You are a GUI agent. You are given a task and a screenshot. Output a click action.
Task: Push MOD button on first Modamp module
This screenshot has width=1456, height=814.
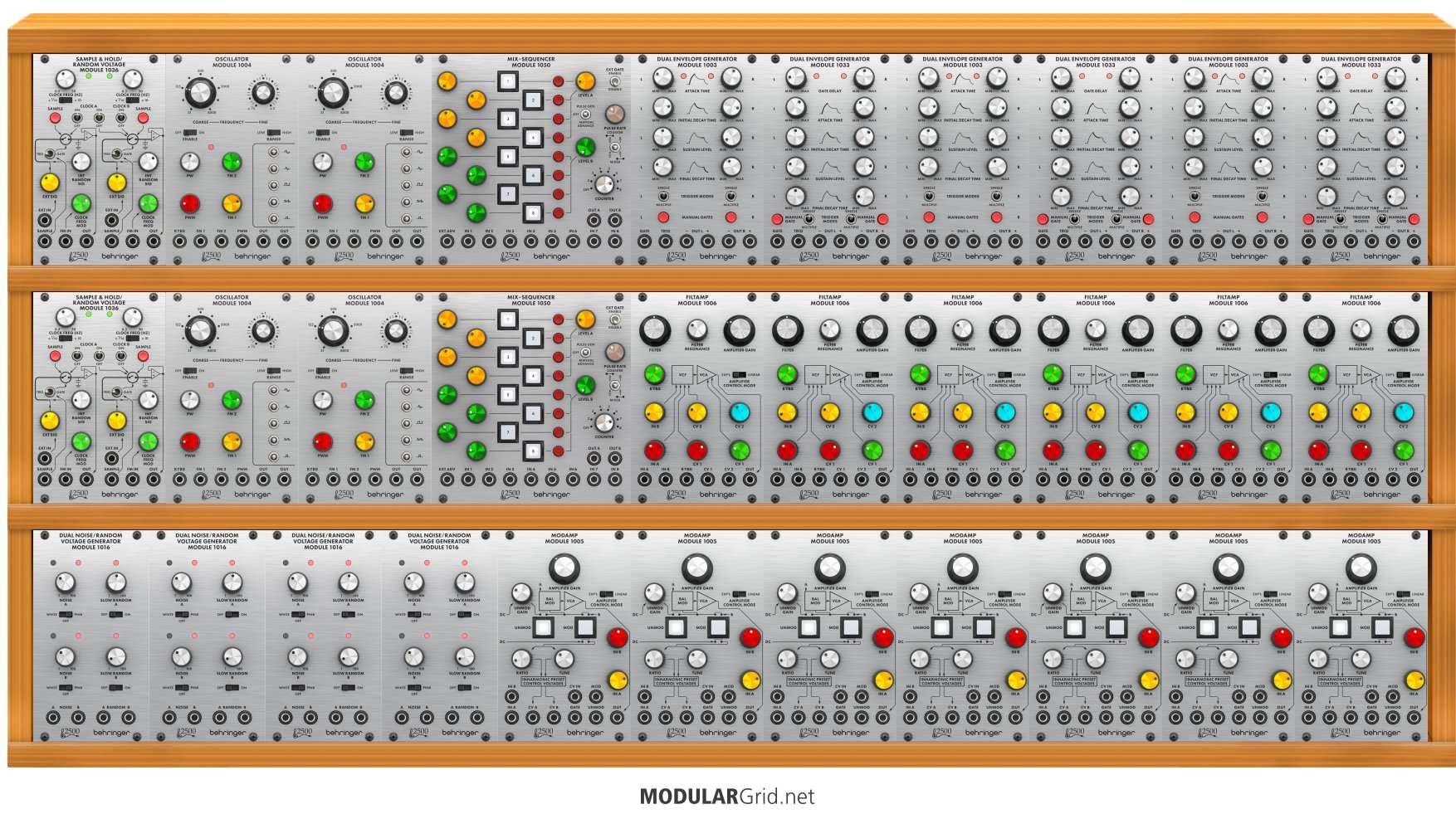[585, 627]
